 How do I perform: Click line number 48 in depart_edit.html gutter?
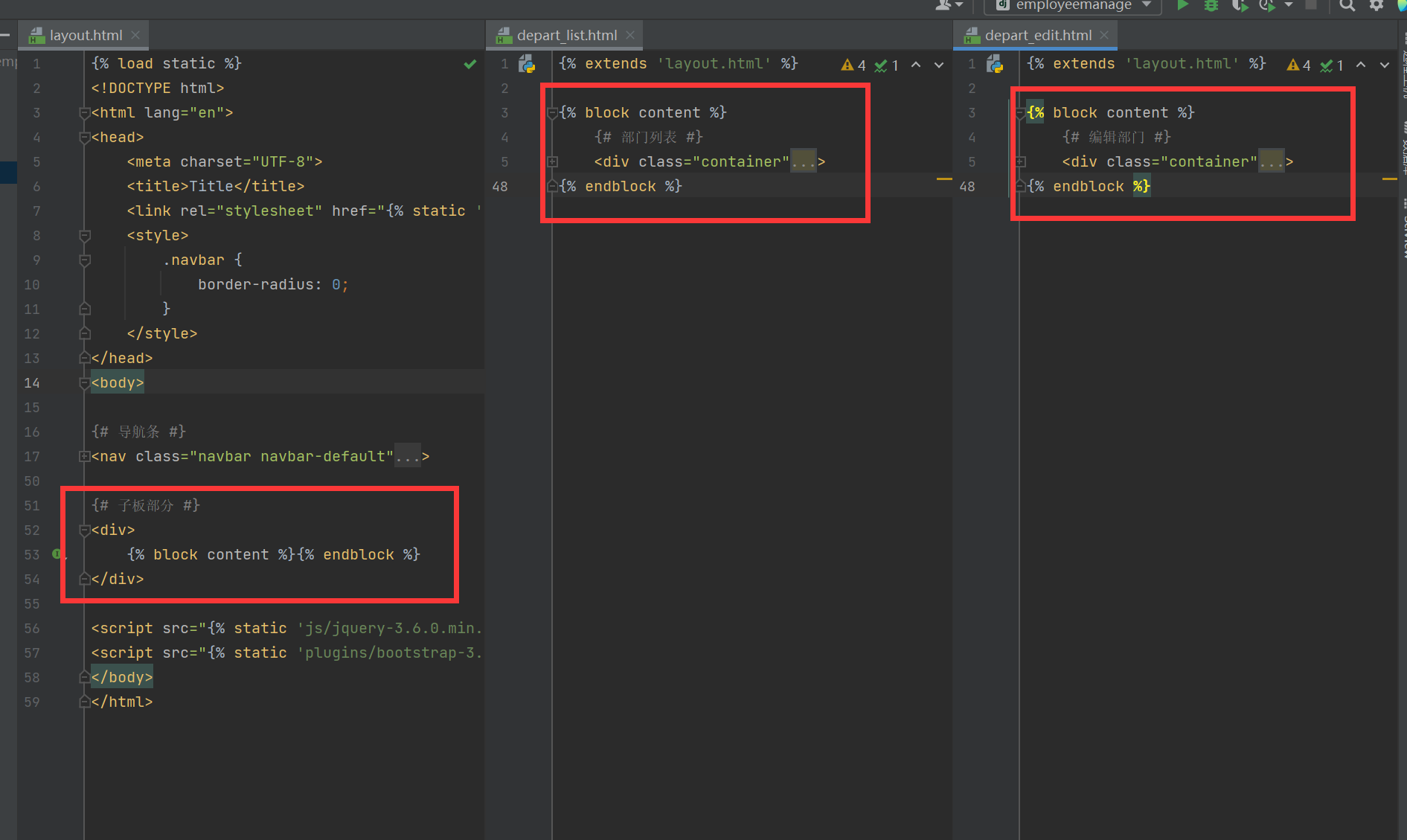pyautogui.click(x=967, y=186)
